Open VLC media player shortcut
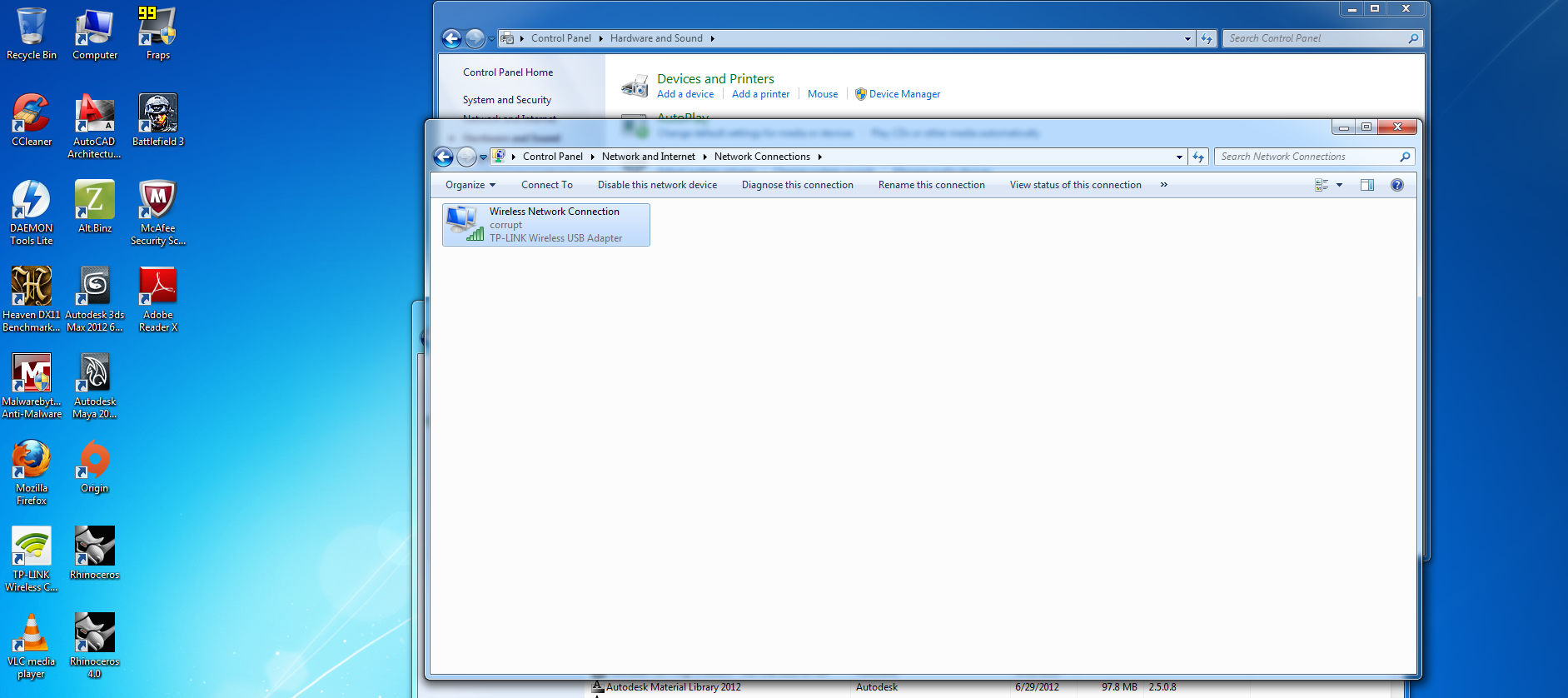Image resolution: width=1568 pixels, height=698 pixels. point(32,646)
